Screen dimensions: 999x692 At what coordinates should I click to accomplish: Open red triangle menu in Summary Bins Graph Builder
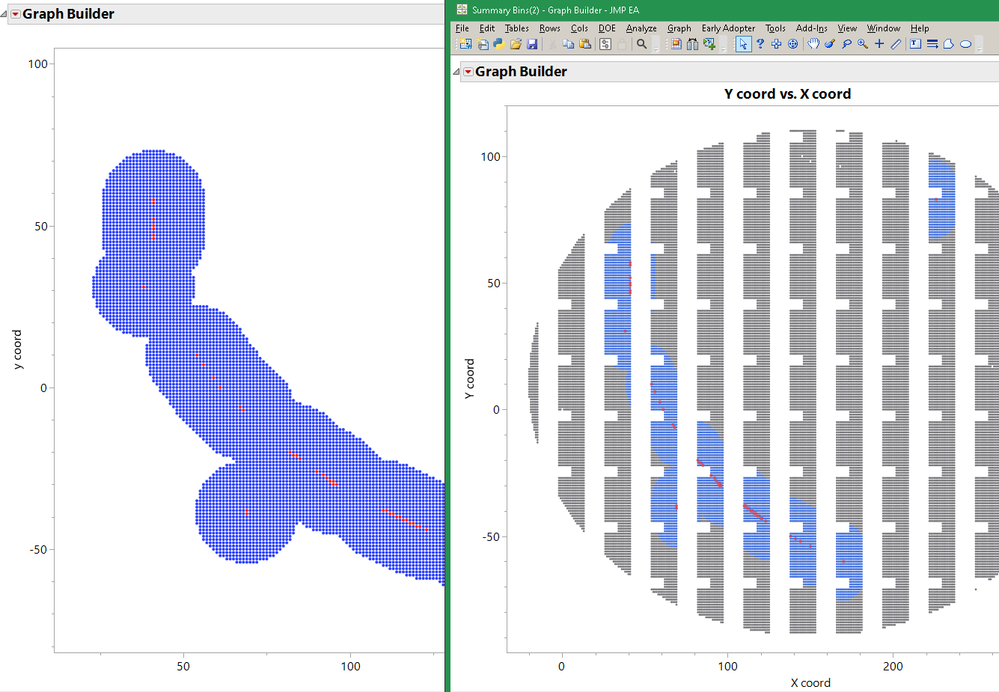pyautogui.click(x=468, y=71)
